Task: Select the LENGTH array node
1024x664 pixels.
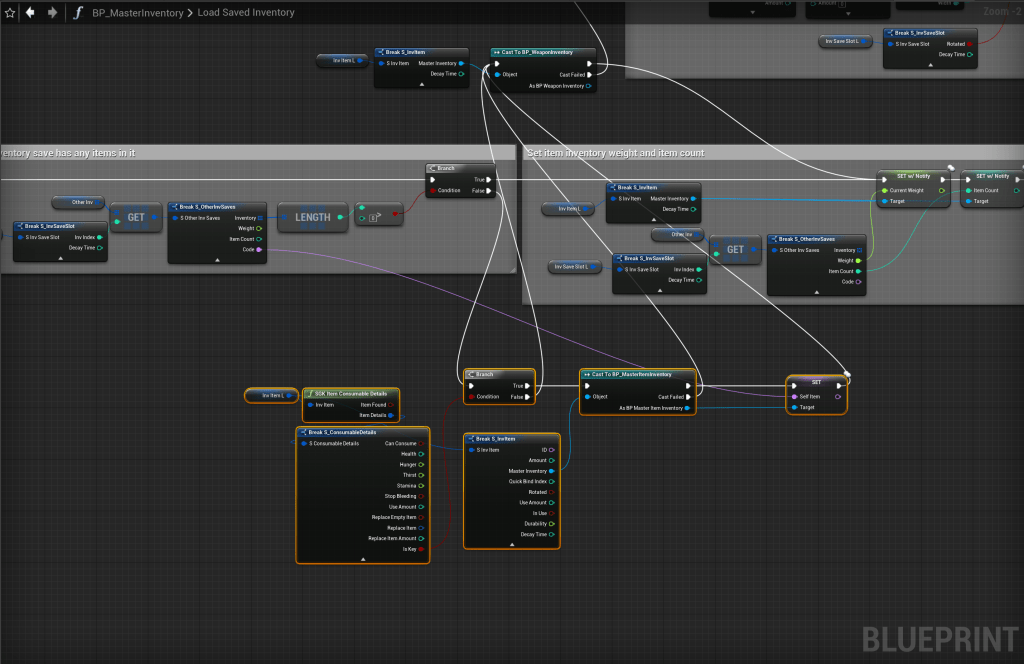Action: click(312, 217)
